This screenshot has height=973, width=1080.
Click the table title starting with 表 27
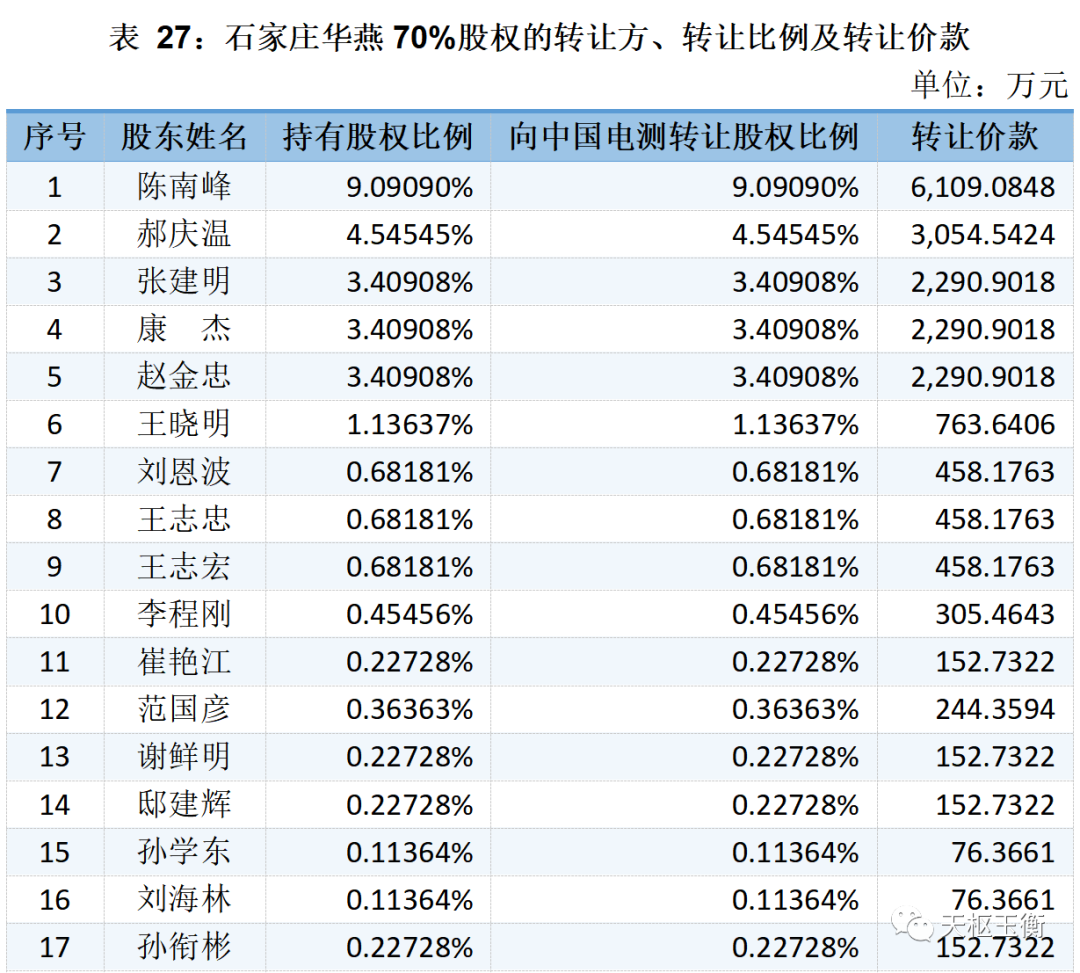(x=539, y=38)
